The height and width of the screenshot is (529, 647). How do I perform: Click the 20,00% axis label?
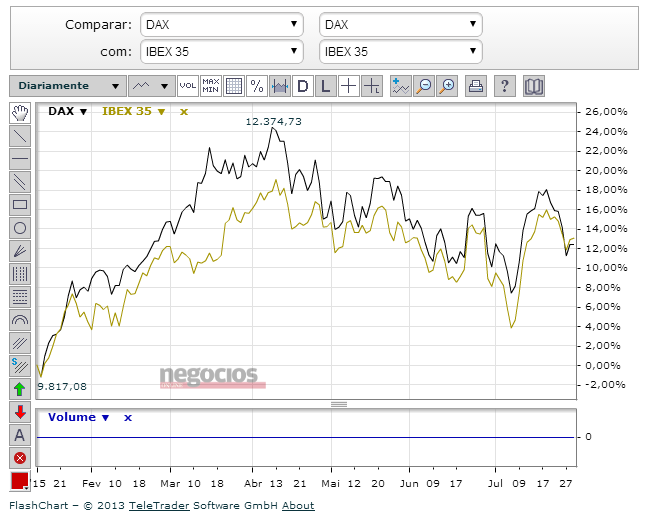pos(606,170)
